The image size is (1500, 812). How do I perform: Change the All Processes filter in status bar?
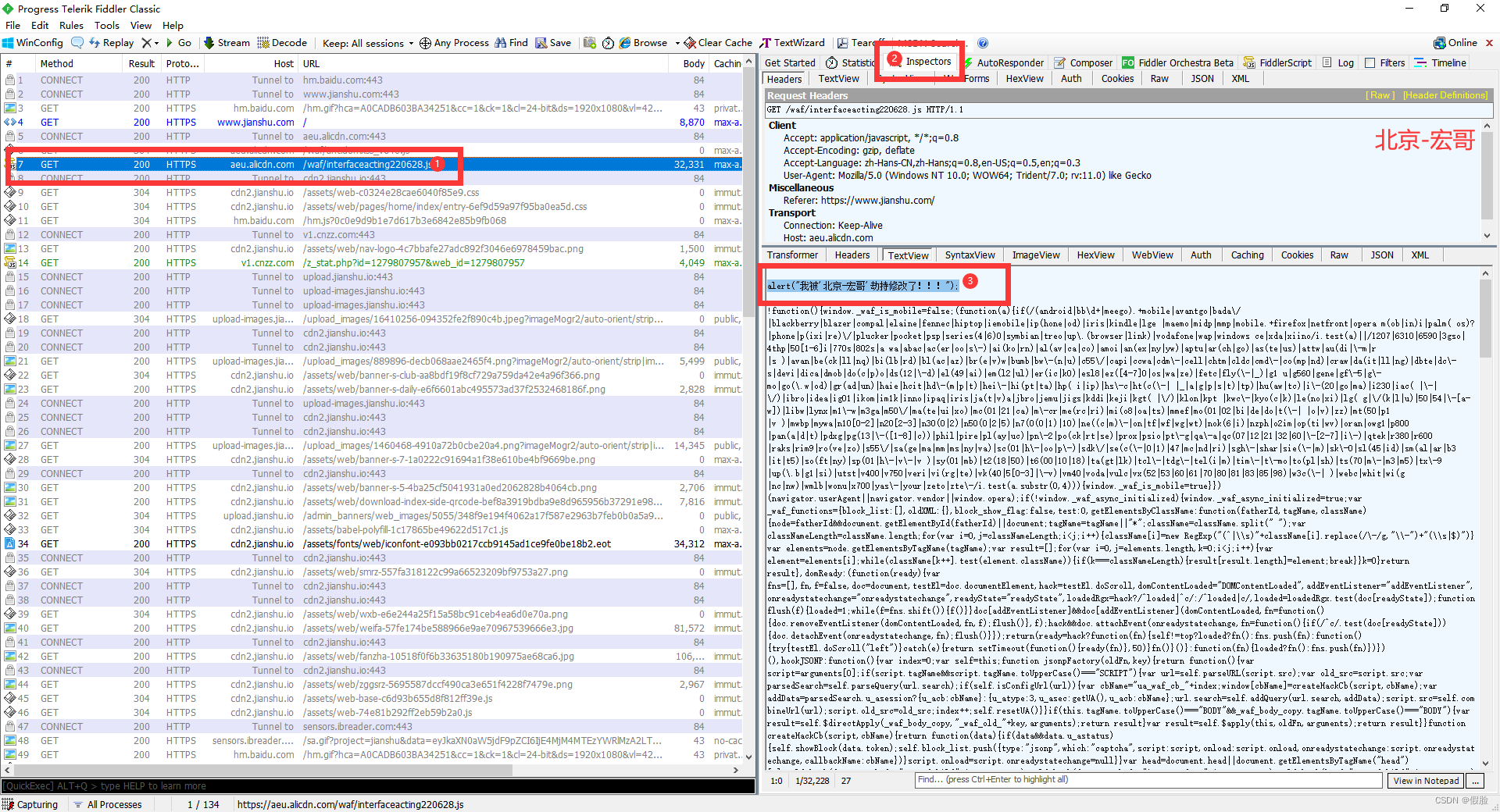pyautogui.click(x=107, y=804)
